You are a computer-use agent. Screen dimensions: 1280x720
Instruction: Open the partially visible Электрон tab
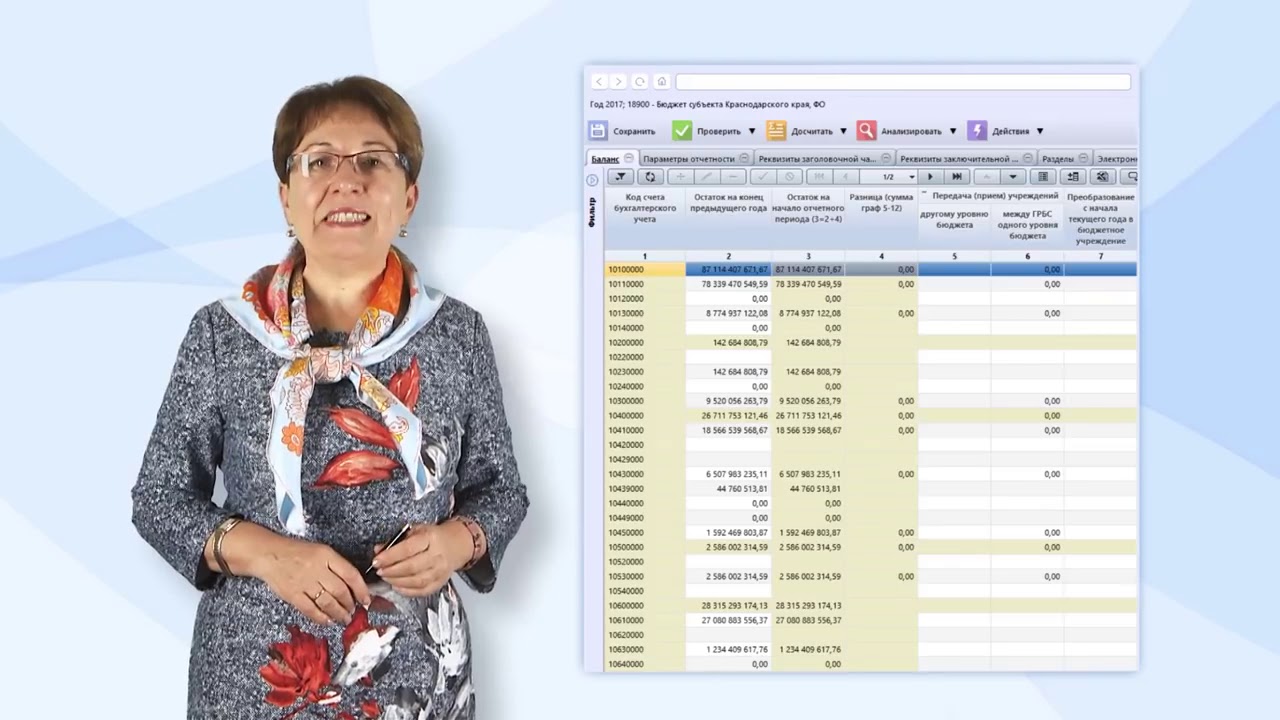(x=1117, y=159)
